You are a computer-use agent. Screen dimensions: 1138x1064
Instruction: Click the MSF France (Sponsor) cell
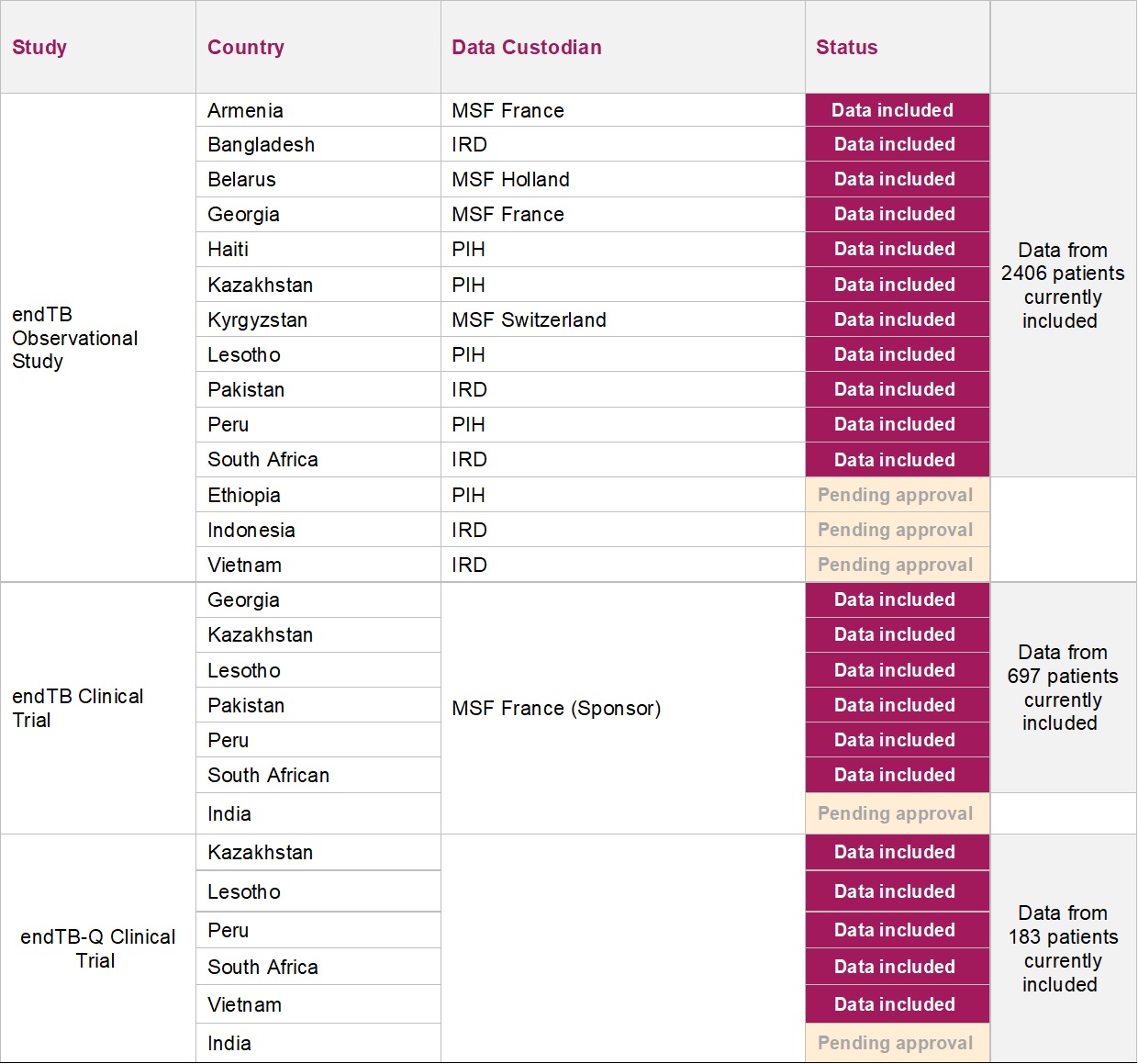coord(557,709)
